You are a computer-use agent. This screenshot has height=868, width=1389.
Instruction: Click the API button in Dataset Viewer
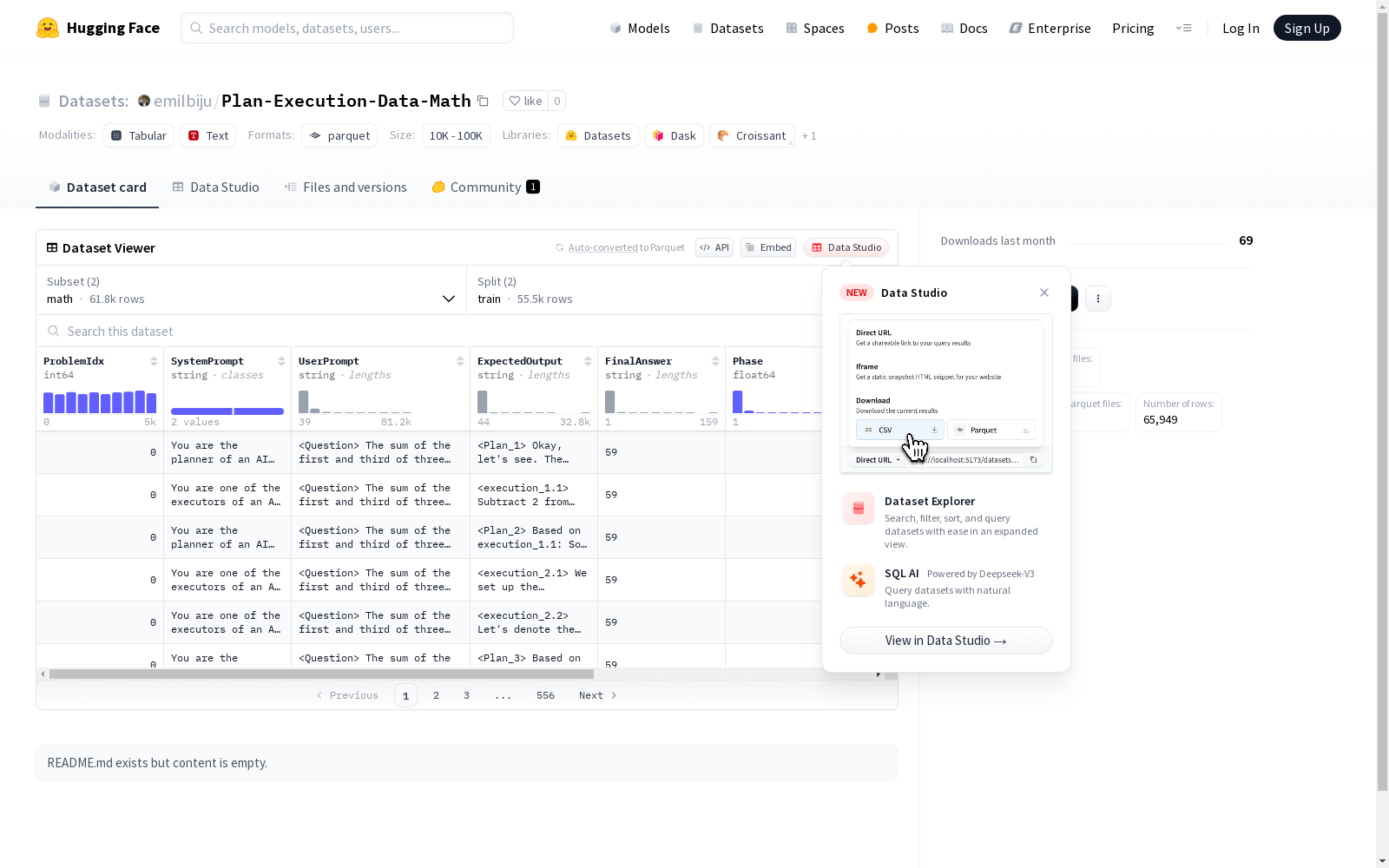point(714,247)
